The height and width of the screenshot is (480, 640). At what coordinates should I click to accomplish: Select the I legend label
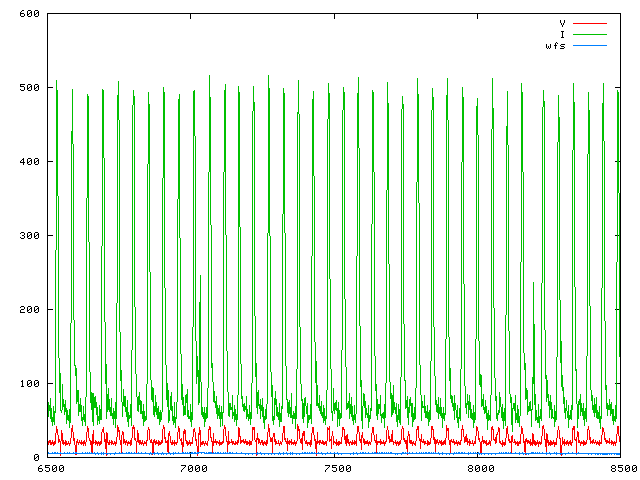[x=563, y=34]
